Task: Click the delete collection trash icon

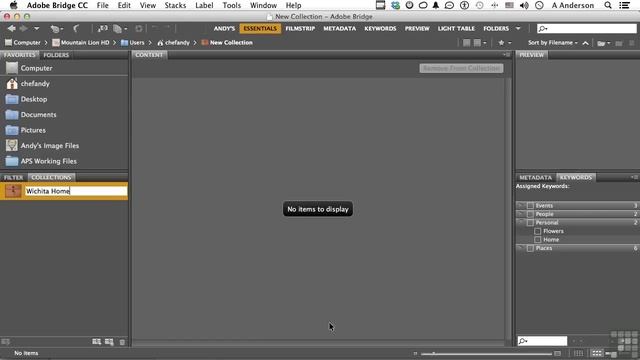Action: pyautogui.click(x=122, y=342)
